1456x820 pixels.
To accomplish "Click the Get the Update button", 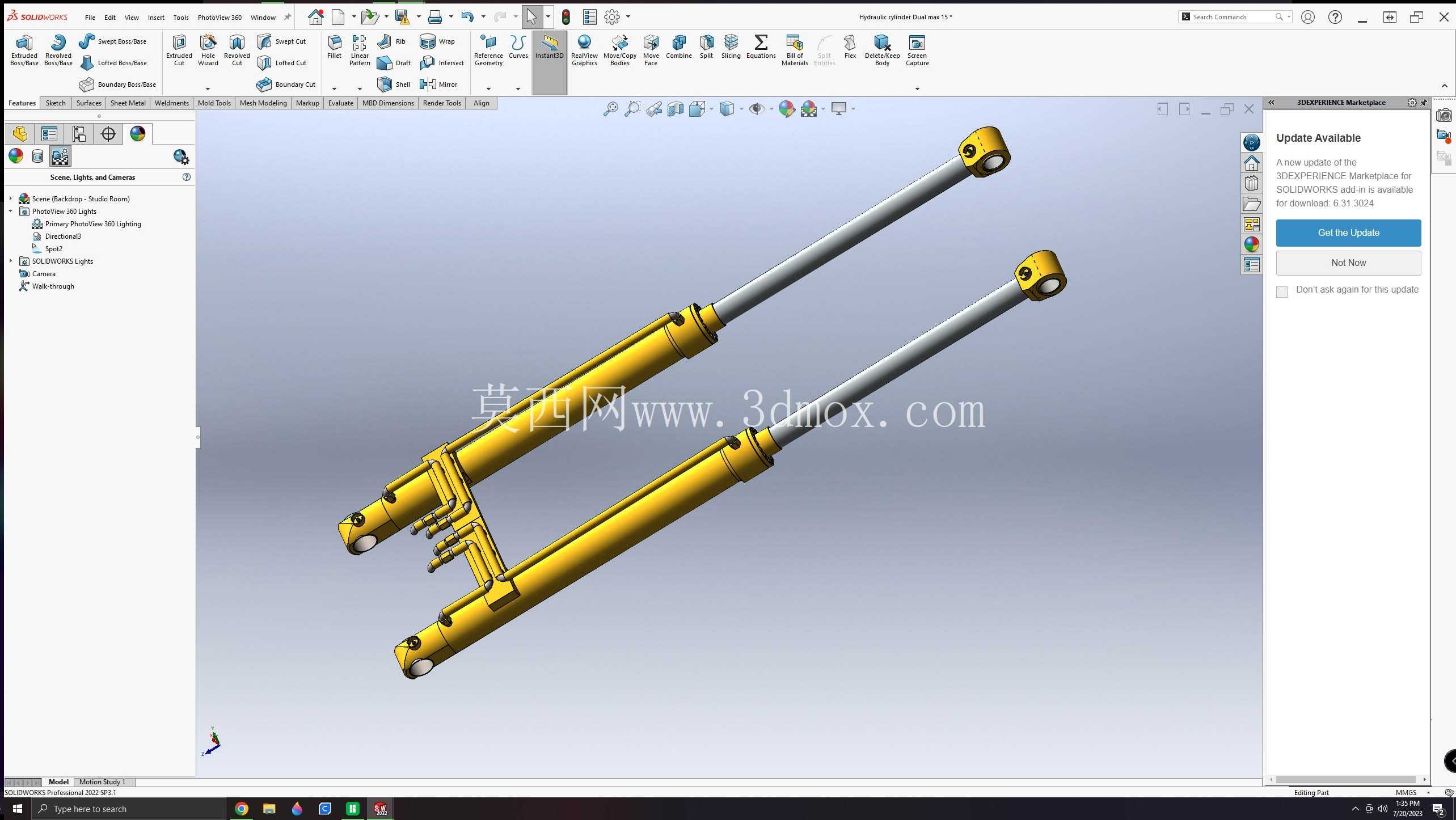I will coord(1348,233).
